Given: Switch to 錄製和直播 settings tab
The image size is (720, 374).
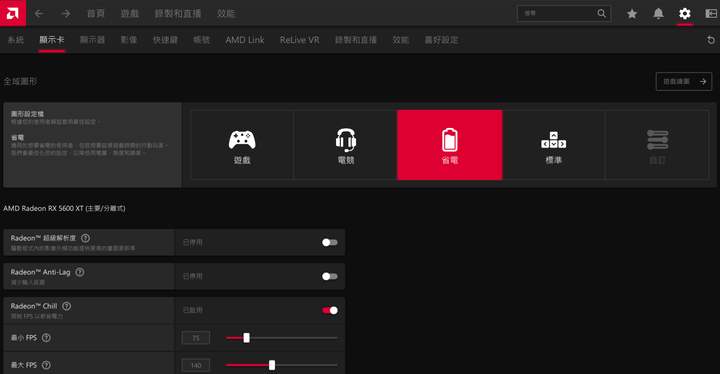Looking at the screenshot, I should click(356, 40).
